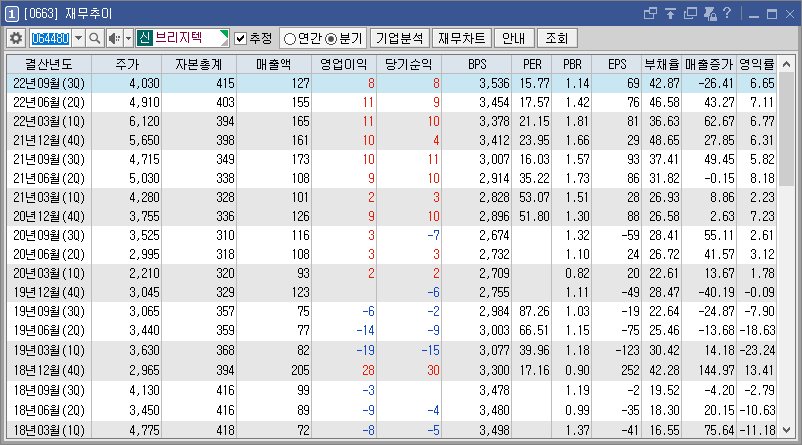Expand the dropdown next to speaker icon
This screenshot has height=445, width=802.
pyautogui.click(x=128, y=38)
